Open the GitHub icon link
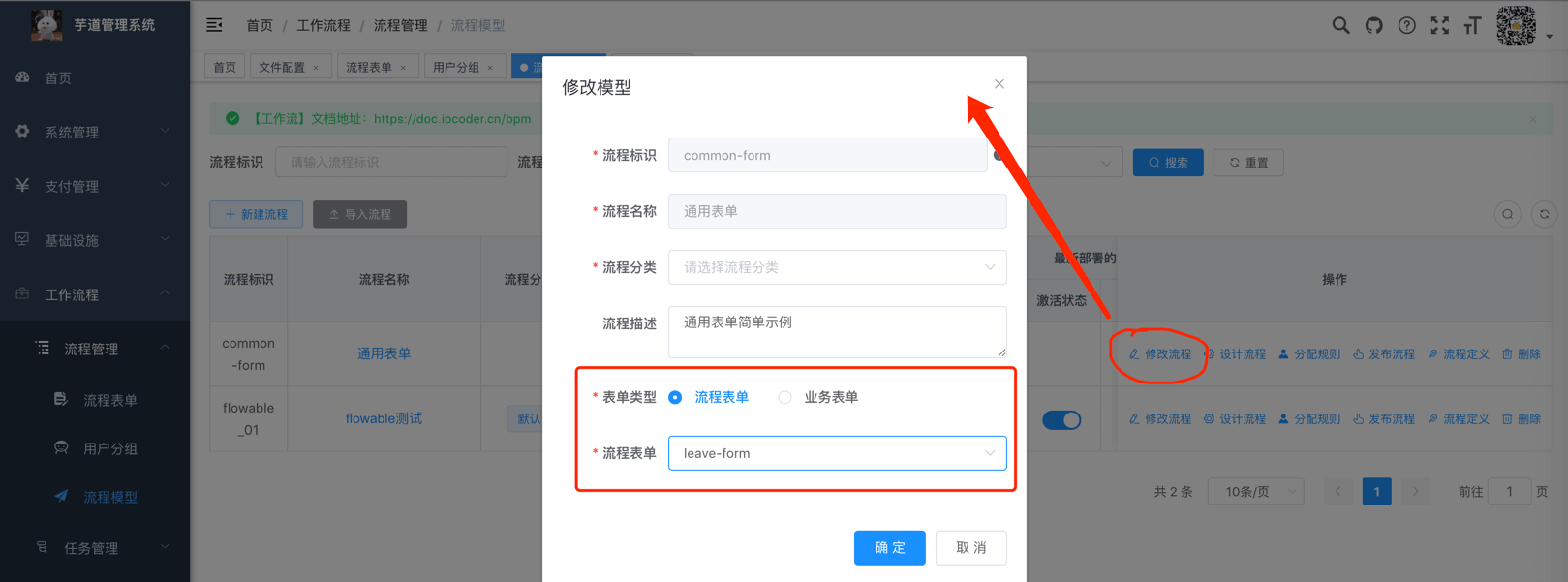 [x=1373, y=26]
